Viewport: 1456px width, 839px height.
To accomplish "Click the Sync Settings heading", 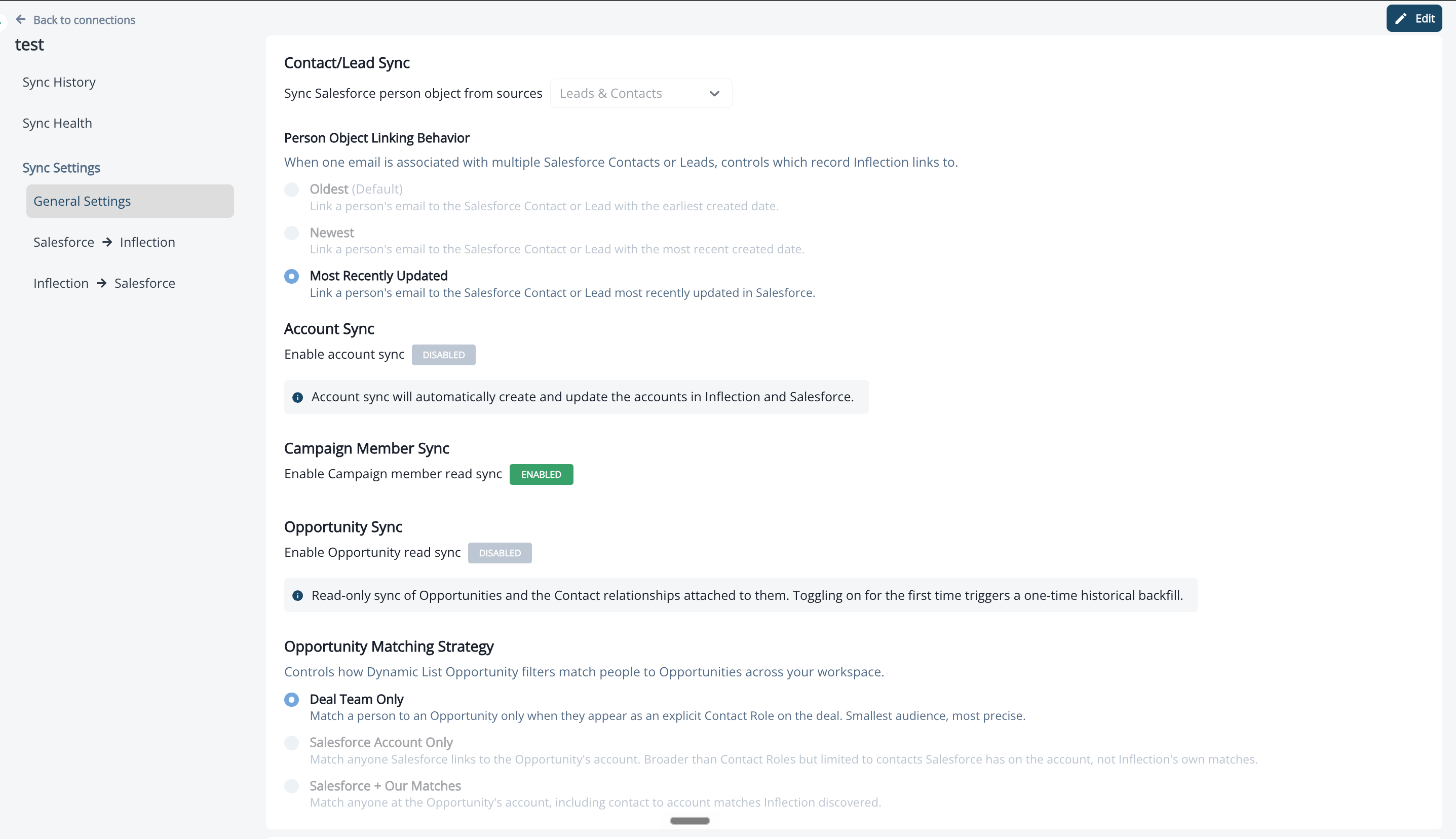I will click(61, 168).
